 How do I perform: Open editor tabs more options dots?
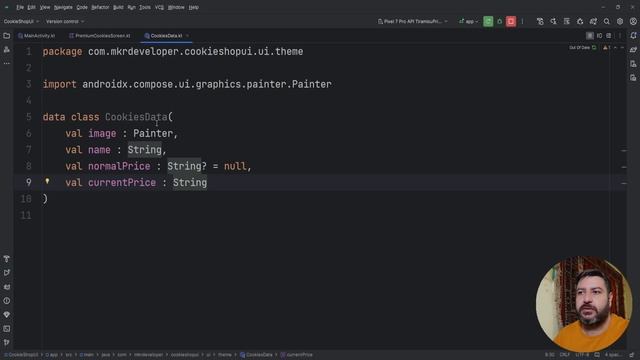tap(620, 36)
